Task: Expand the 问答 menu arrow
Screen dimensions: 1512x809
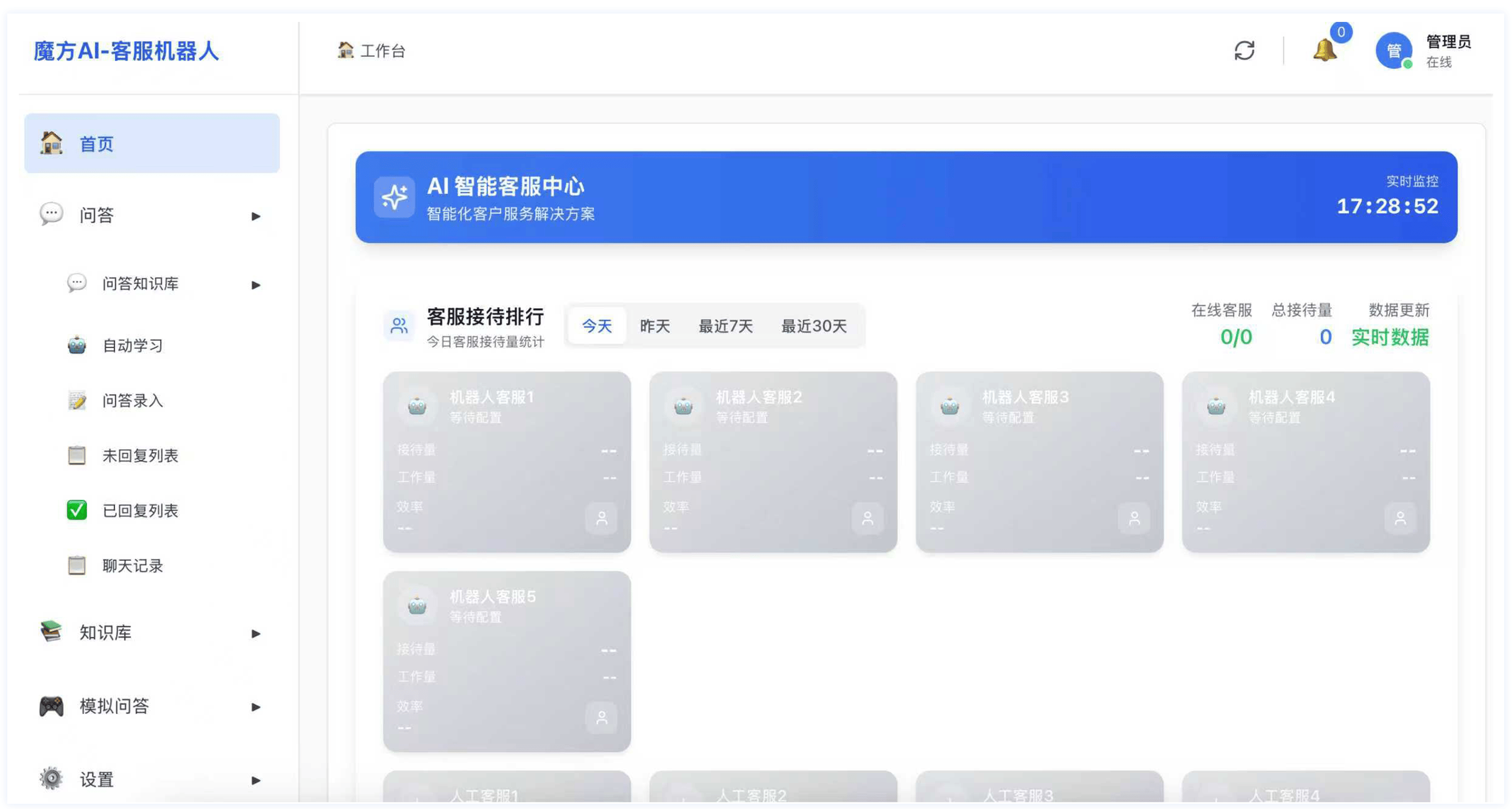Action: pyautogui.click(x=255, y=216)
